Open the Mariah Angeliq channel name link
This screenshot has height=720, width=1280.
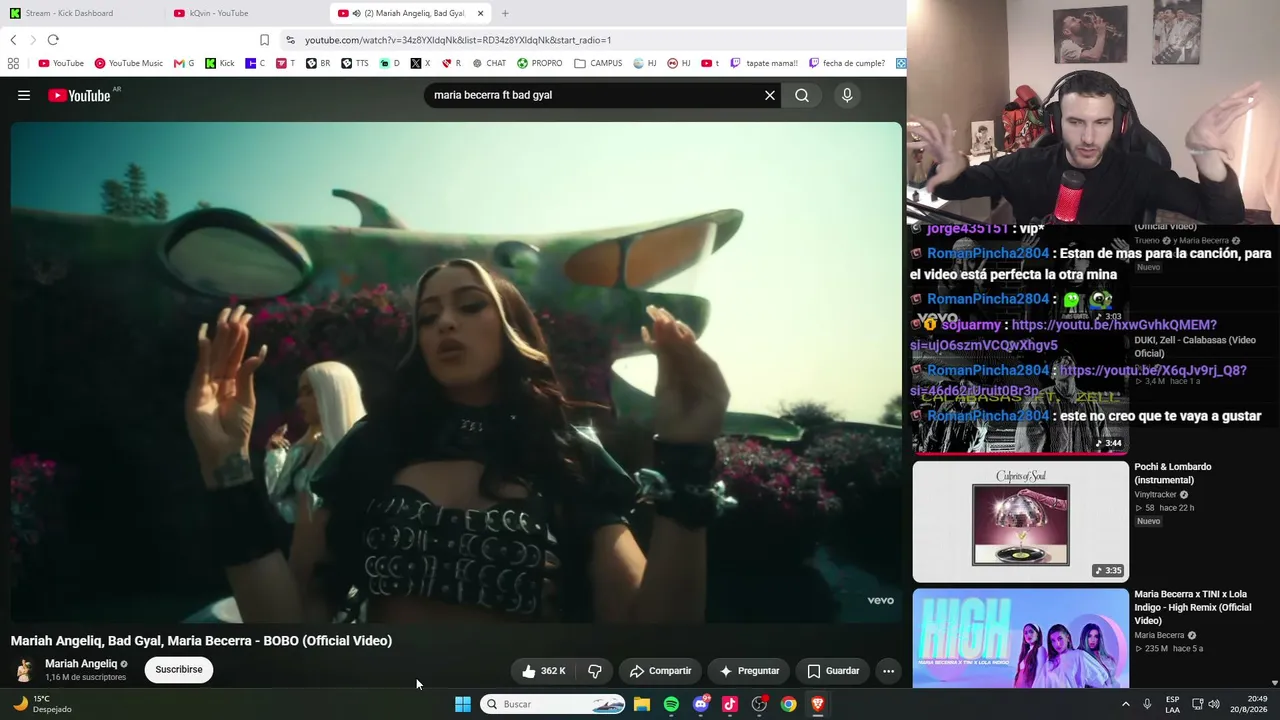(x=81, y=664)
